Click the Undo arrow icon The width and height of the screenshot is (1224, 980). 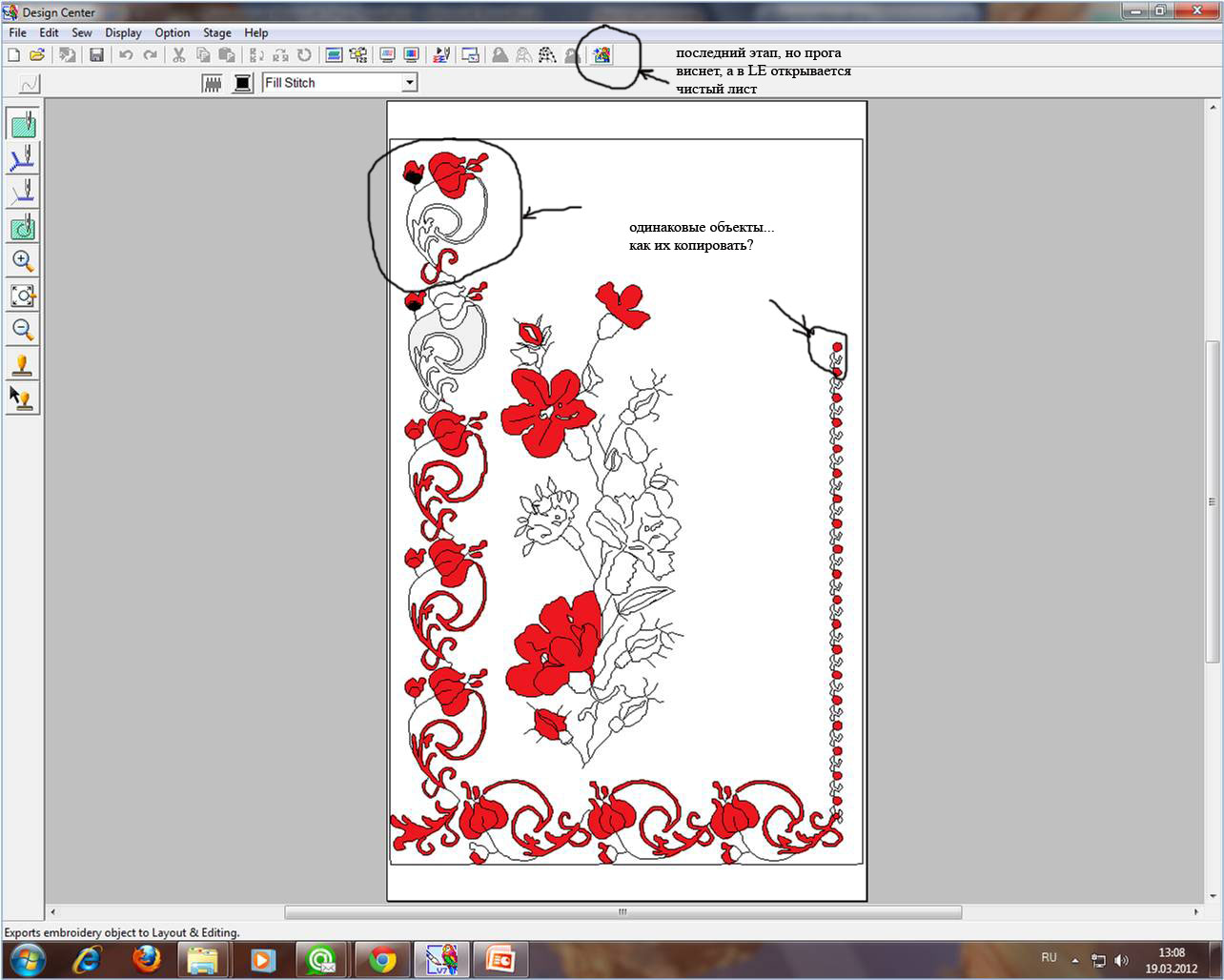[126, 55]
